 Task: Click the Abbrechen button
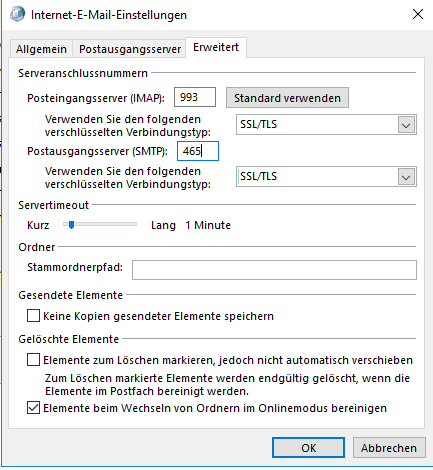(389, 448)
